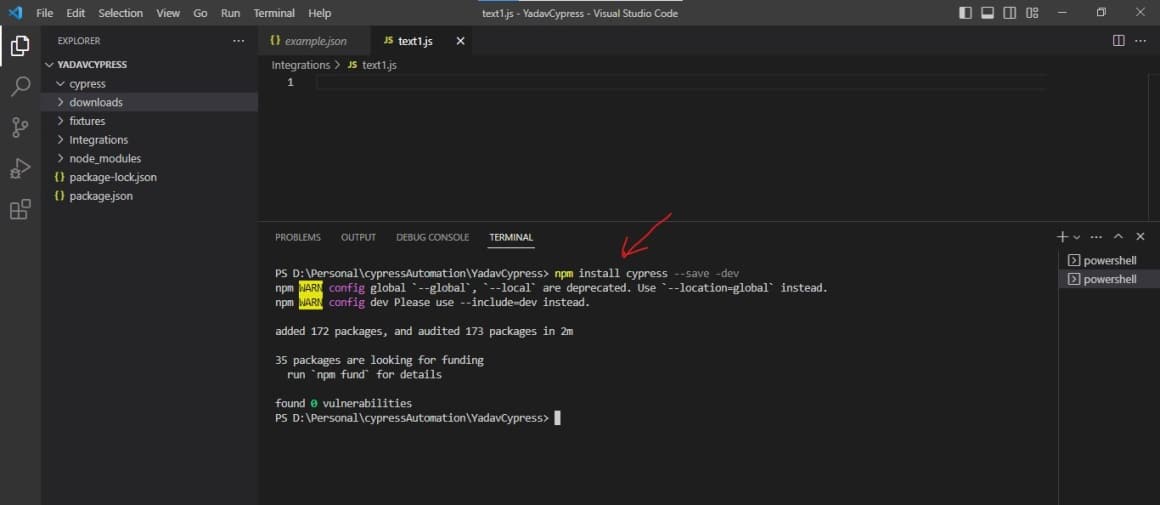Open the Help menu
This screenshot has width=1160, height=505.
tap(320, 13)
